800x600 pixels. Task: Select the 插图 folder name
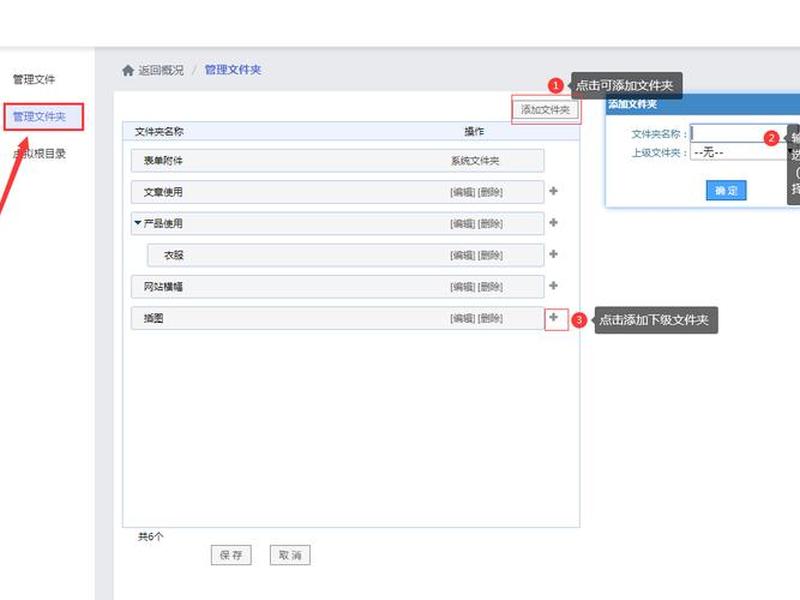154,318
